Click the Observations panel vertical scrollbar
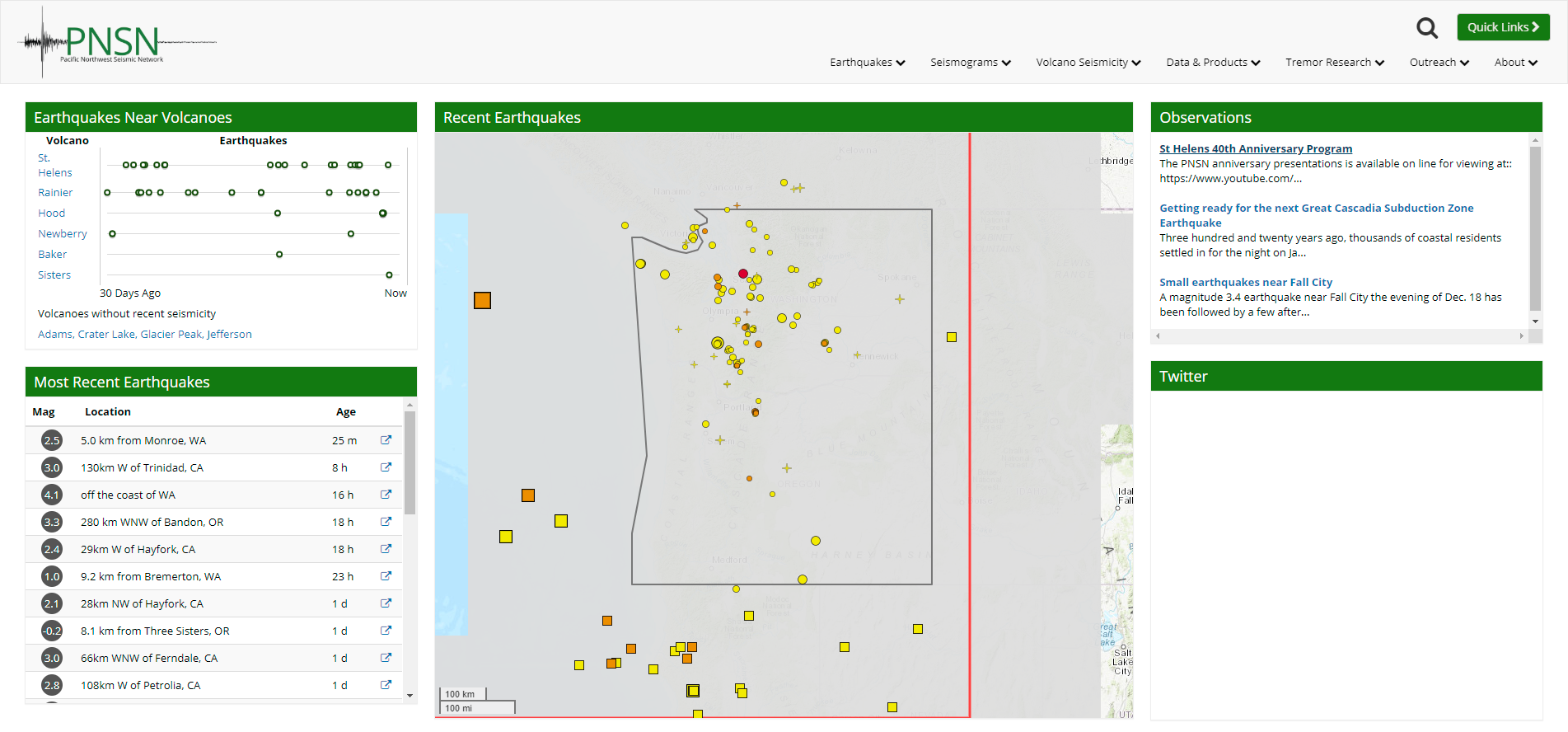The image size is (1568, 732). 1535,228
